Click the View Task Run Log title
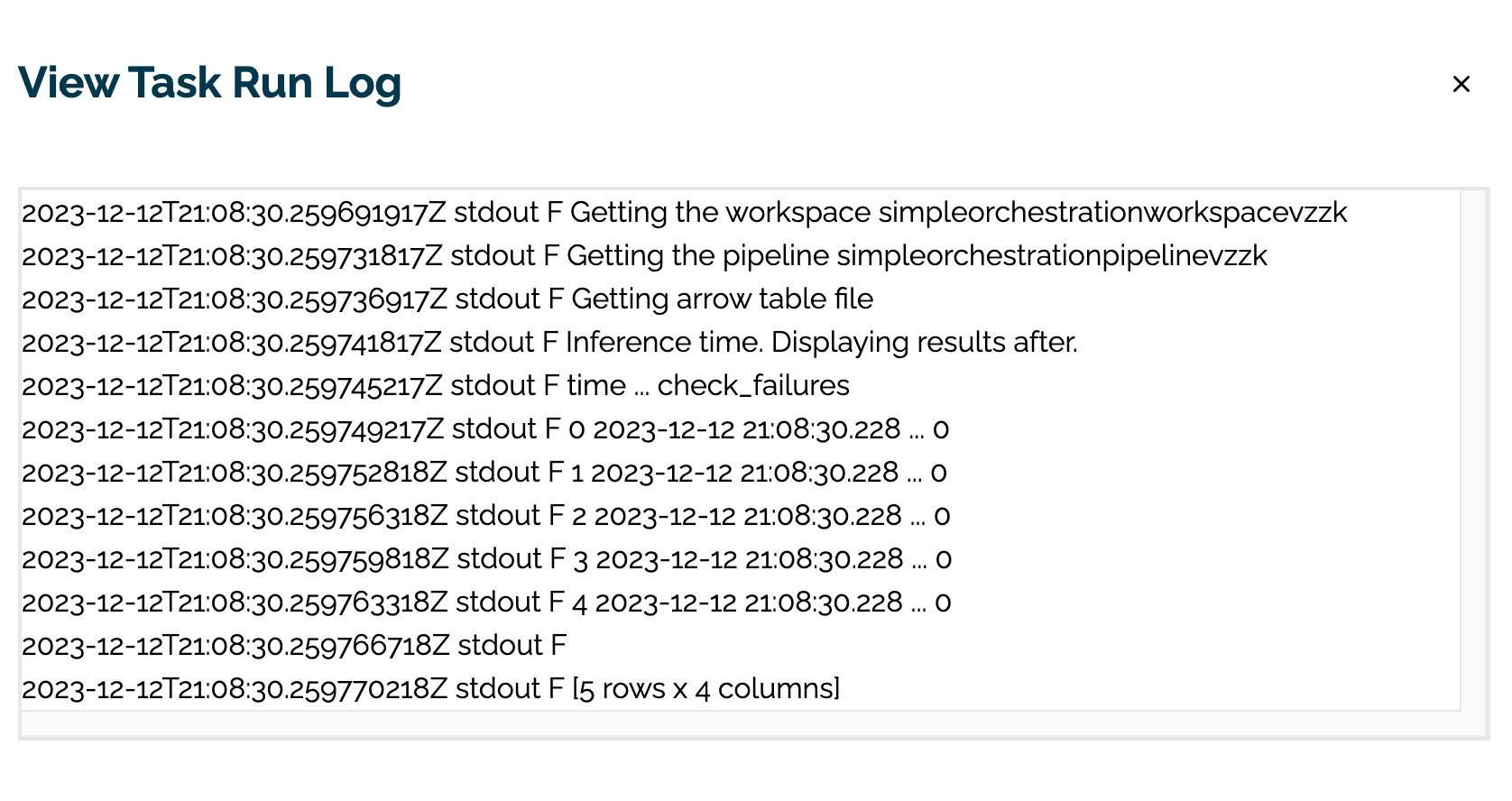This screenshot has width=1512, height=801. point(209,83)
